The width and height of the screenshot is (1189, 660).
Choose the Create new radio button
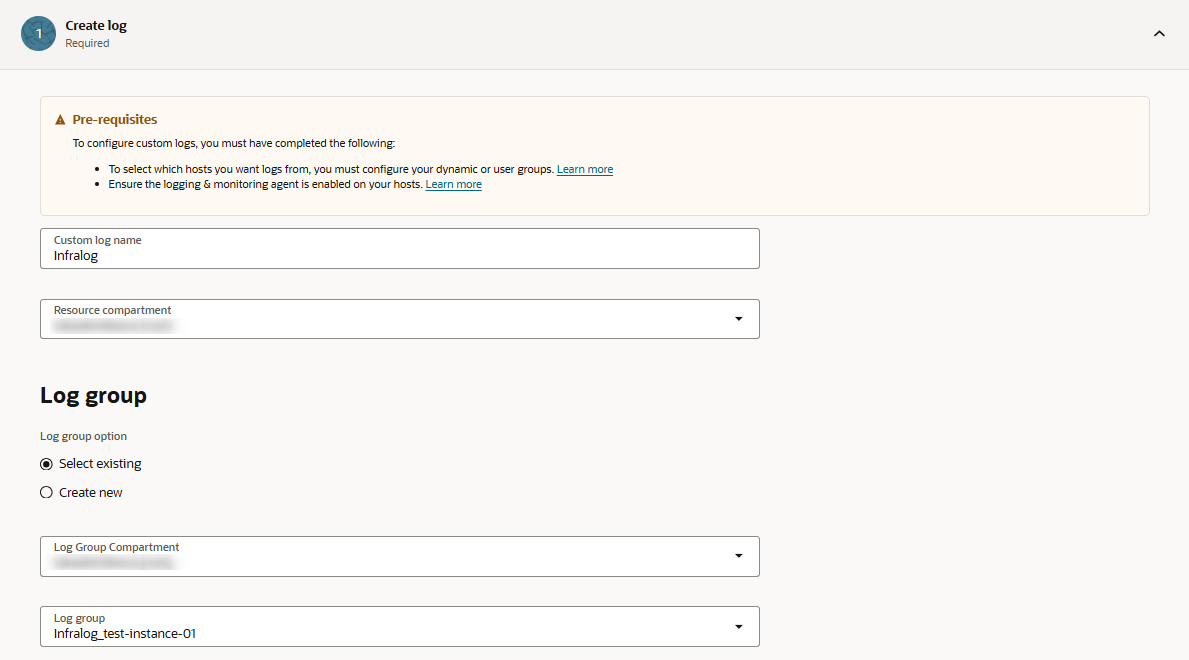click(x=46, y=493)
